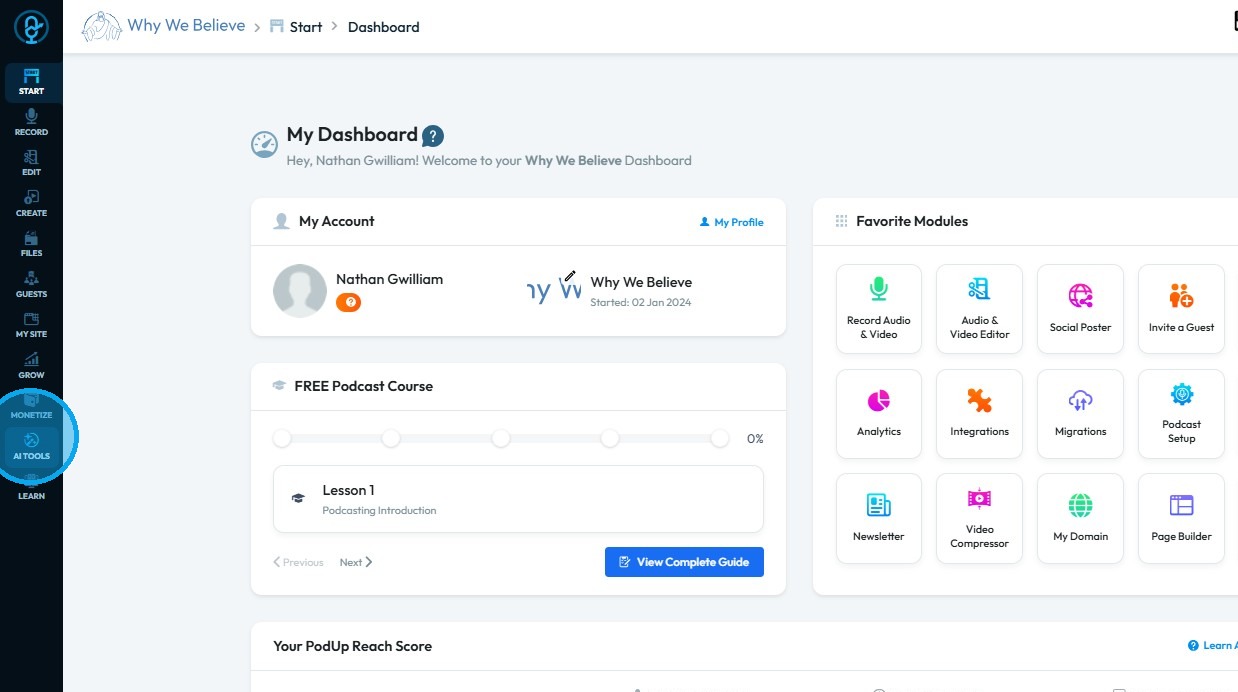Launch the Social Poster module
The image size is (1238, 692).
click(1080, 308)
